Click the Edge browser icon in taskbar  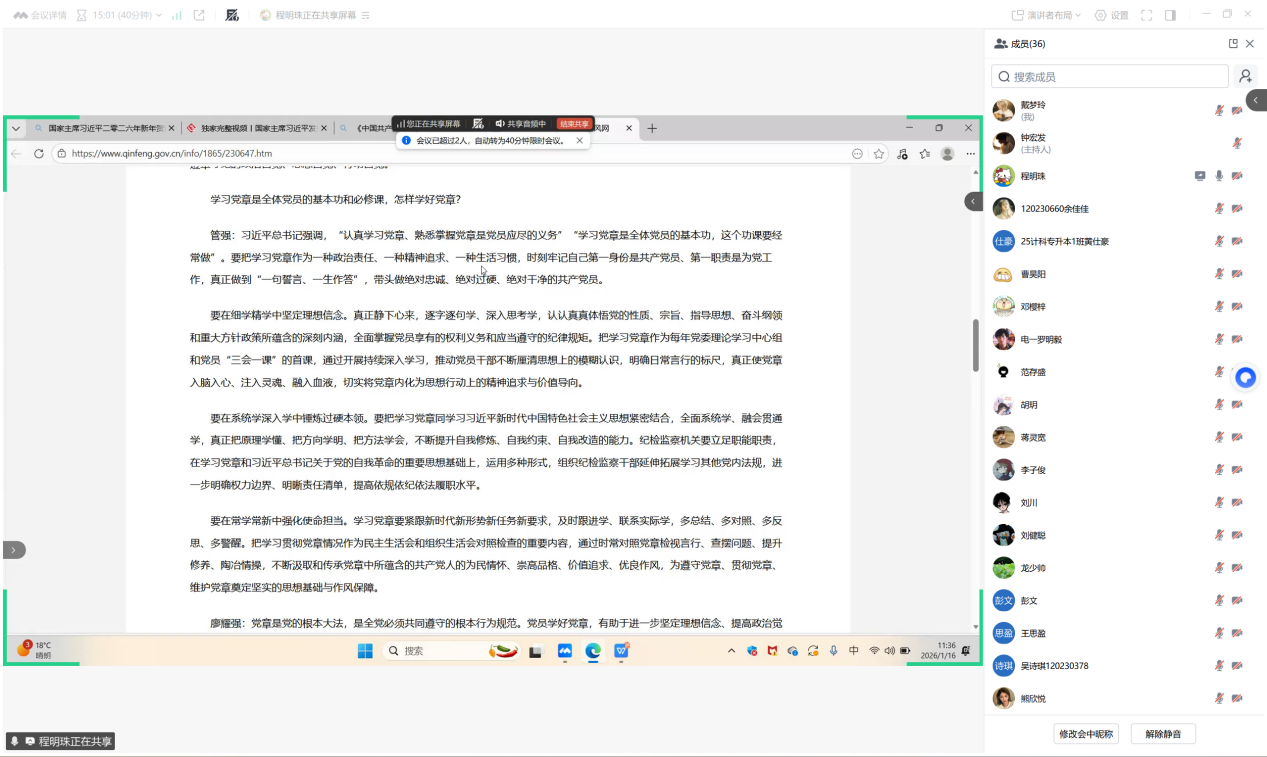pos(593,651)
